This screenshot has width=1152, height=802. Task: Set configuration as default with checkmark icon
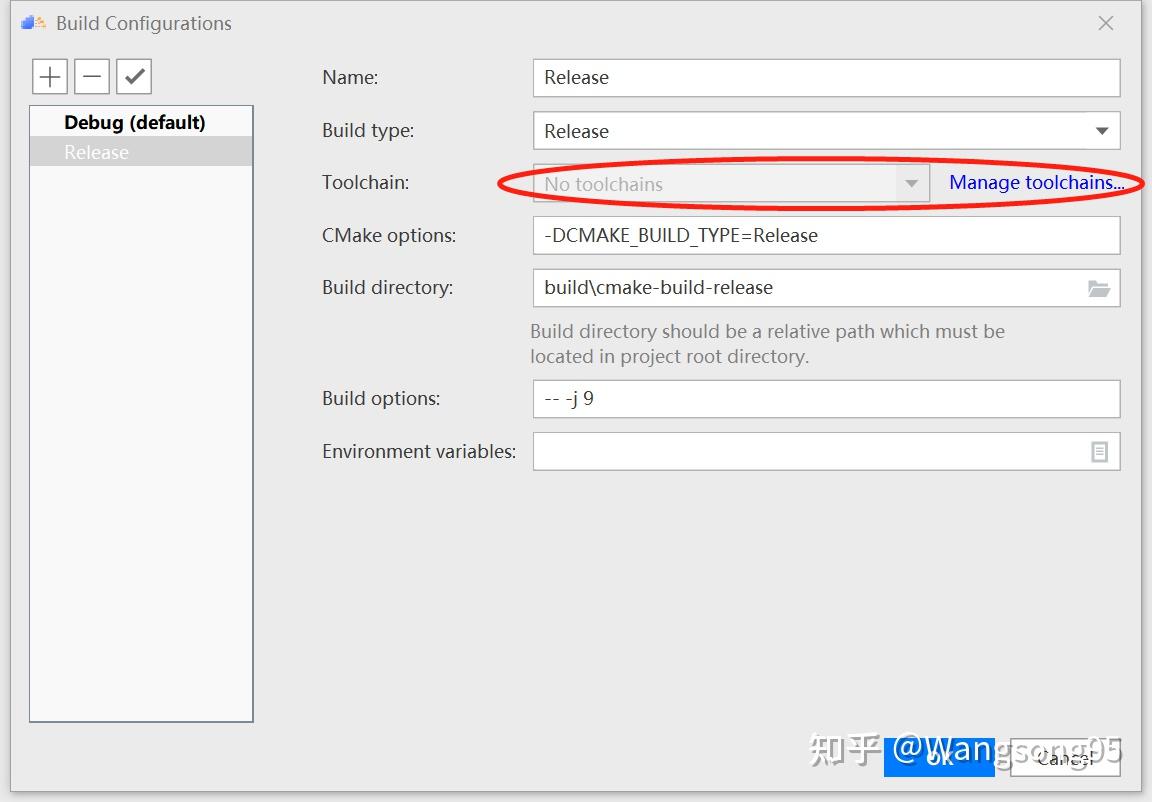[134, 76]
